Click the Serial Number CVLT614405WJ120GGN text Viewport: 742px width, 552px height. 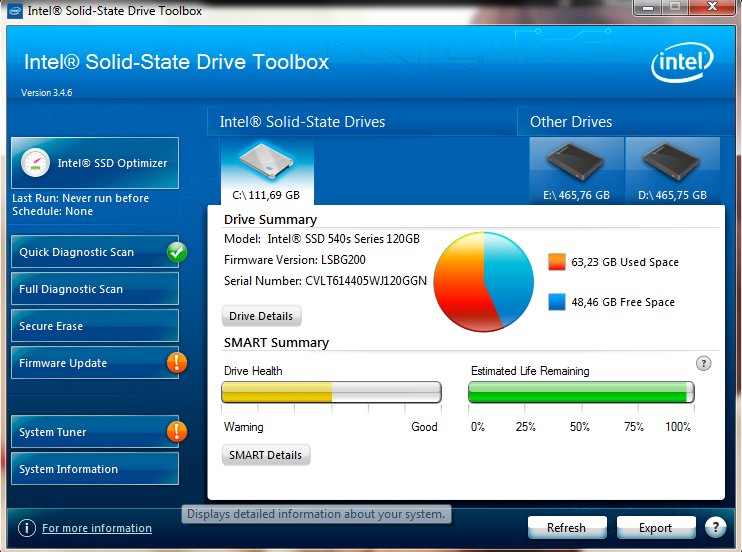pos(325,281)
